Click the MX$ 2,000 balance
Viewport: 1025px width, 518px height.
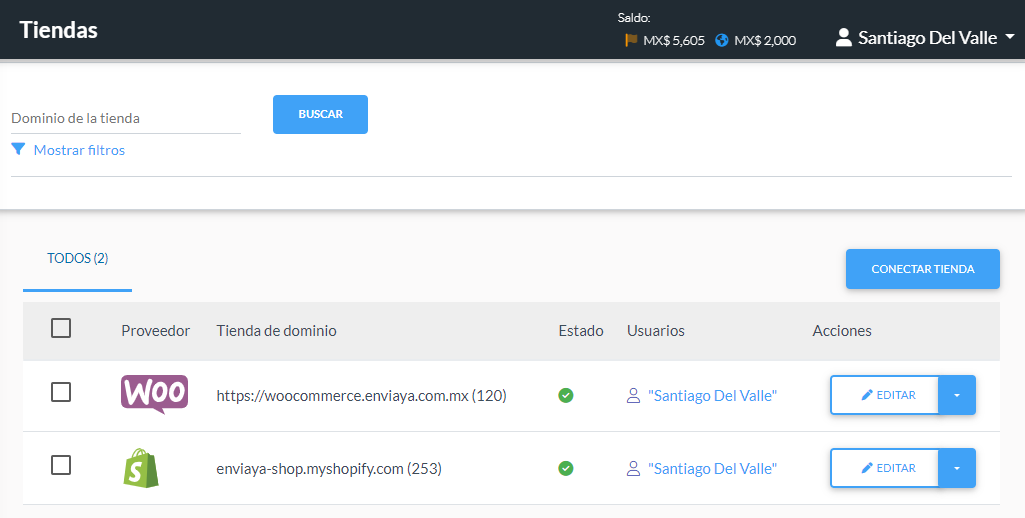pyautogui.click(x=765, y=41)
